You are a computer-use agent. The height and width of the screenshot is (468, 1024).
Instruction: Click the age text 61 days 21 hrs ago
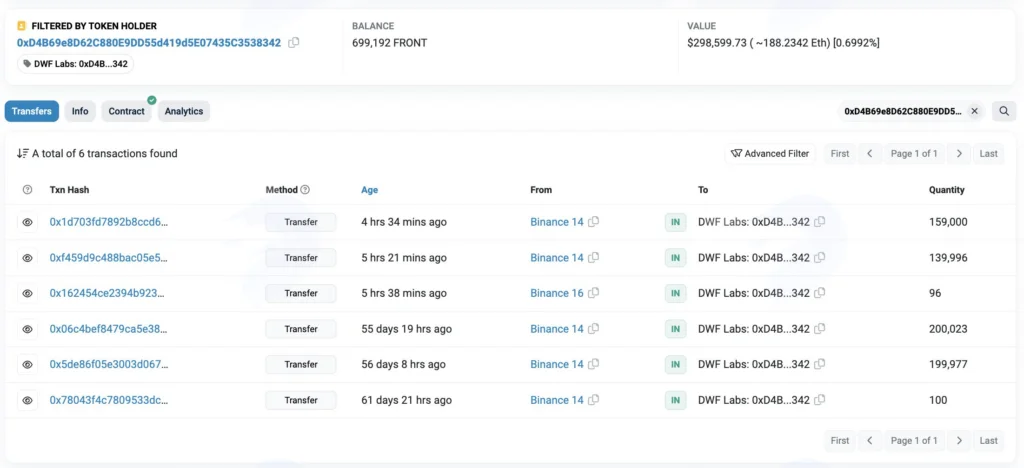click(406, 400)
